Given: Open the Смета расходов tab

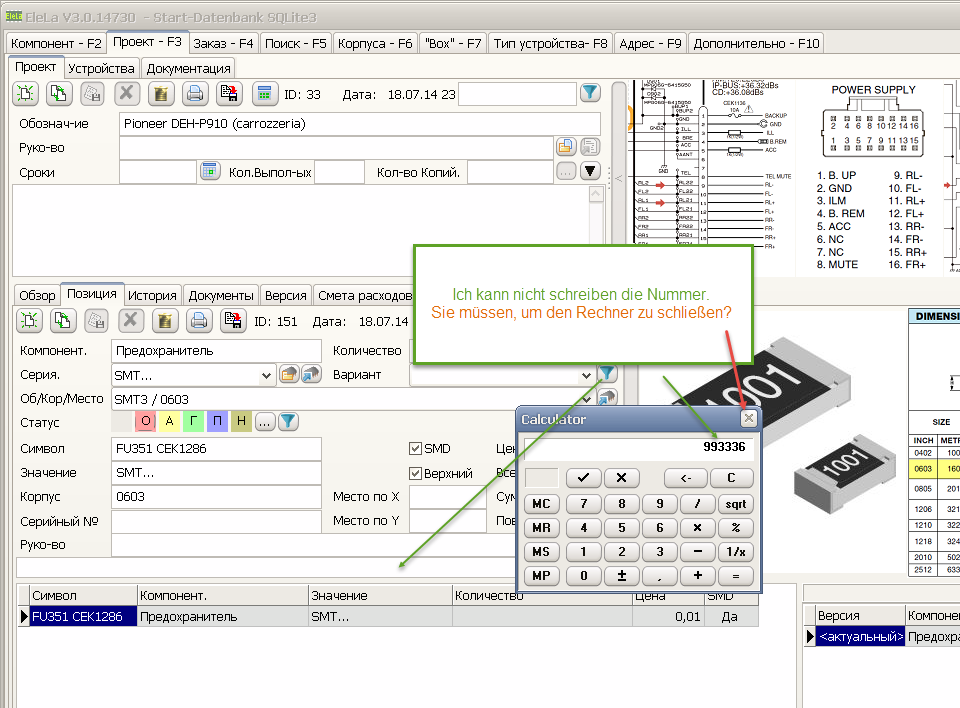Looking at the screenshot, I should [x=365, y=295].
